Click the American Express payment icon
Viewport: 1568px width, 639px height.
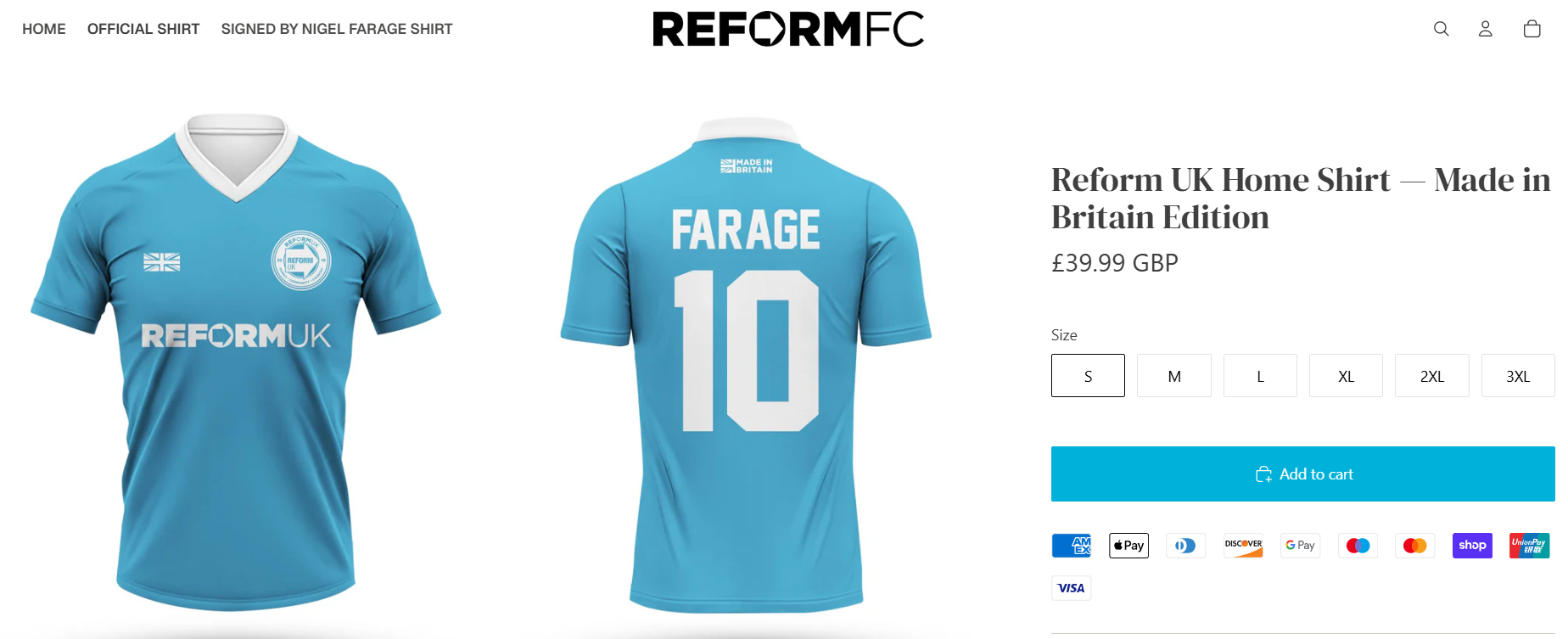point(1071,546)
